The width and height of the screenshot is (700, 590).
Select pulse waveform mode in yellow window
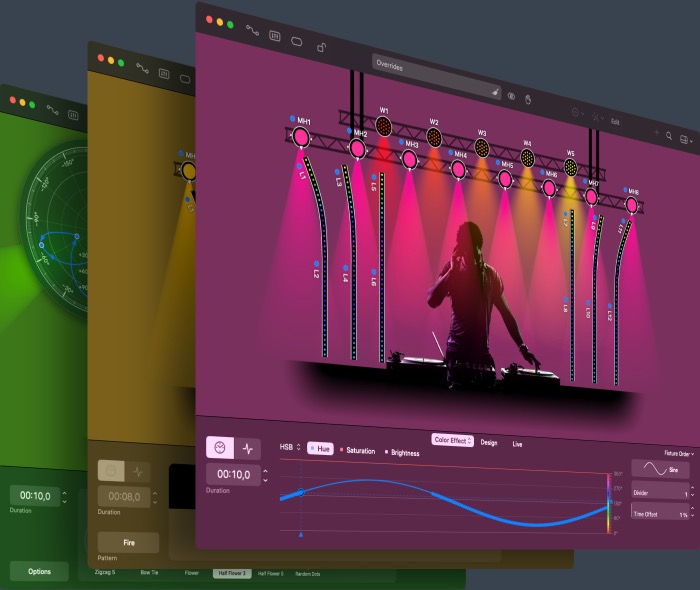[x=138, y=472]
